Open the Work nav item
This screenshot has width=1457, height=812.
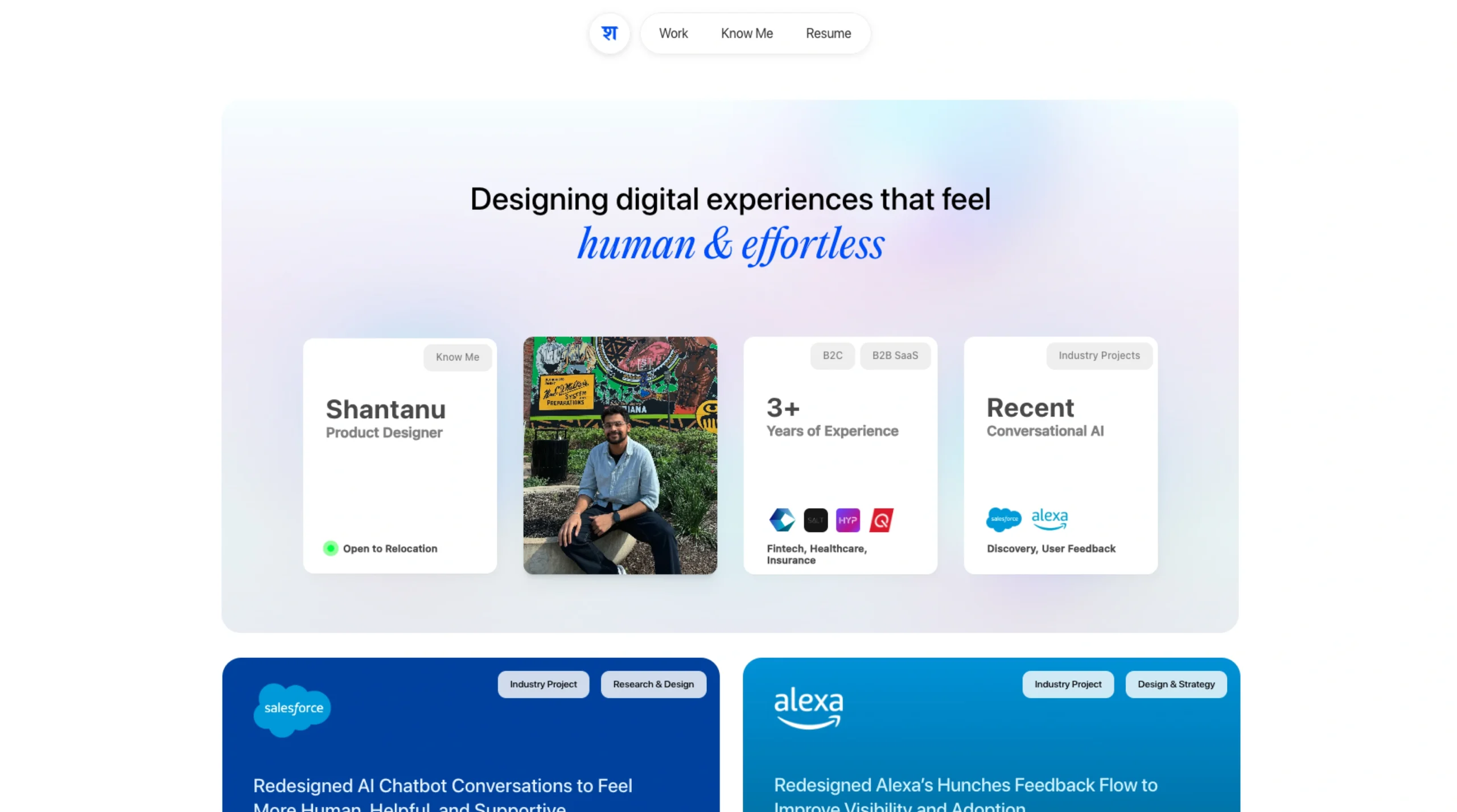click(673, 34)
